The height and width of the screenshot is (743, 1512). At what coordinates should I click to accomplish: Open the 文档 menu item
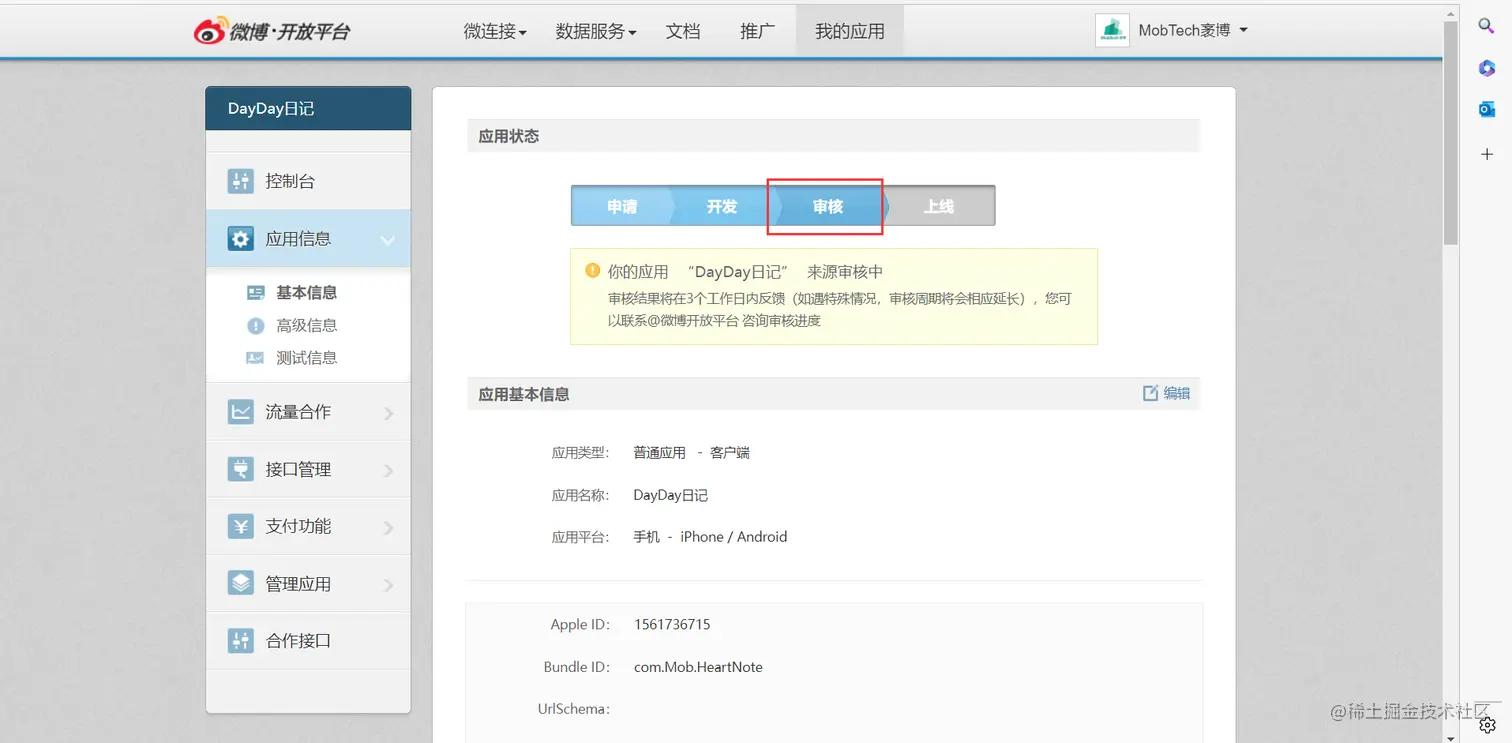click(x=683, y=31)
